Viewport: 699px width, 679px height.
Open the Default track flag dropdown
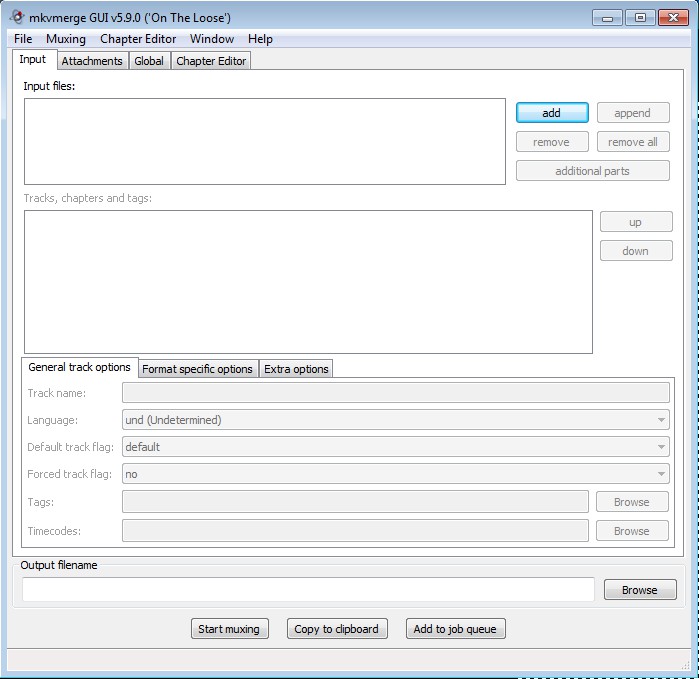click(x=396, y=447)
